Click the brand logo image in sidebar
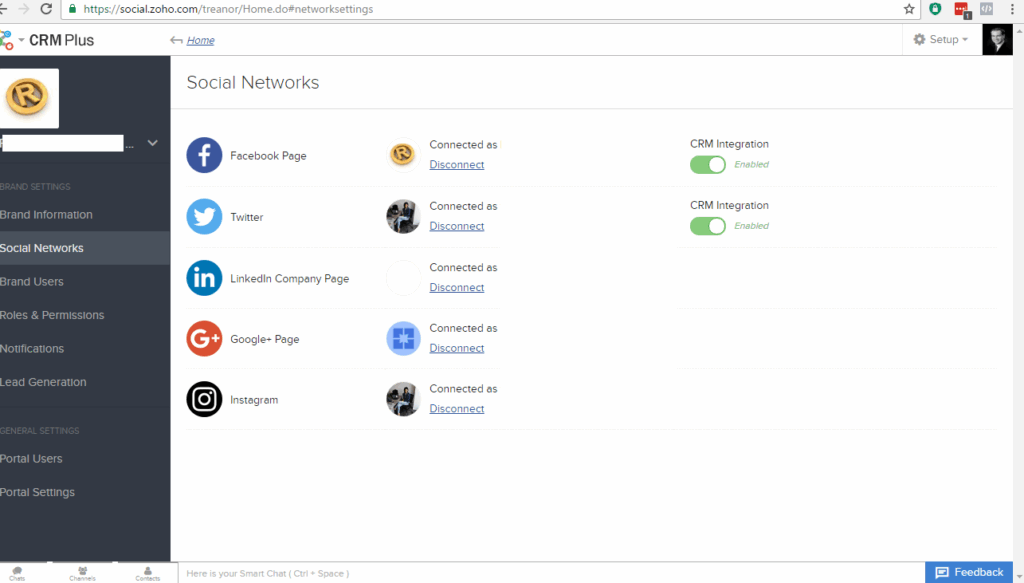 point(29,98)
